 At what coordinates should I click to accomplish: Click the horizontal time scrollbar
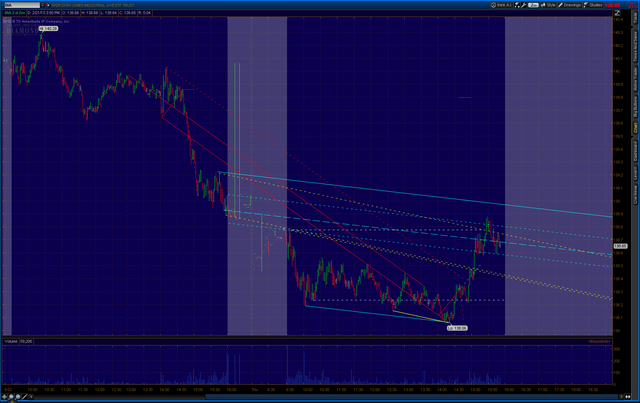tap(412, 396)
